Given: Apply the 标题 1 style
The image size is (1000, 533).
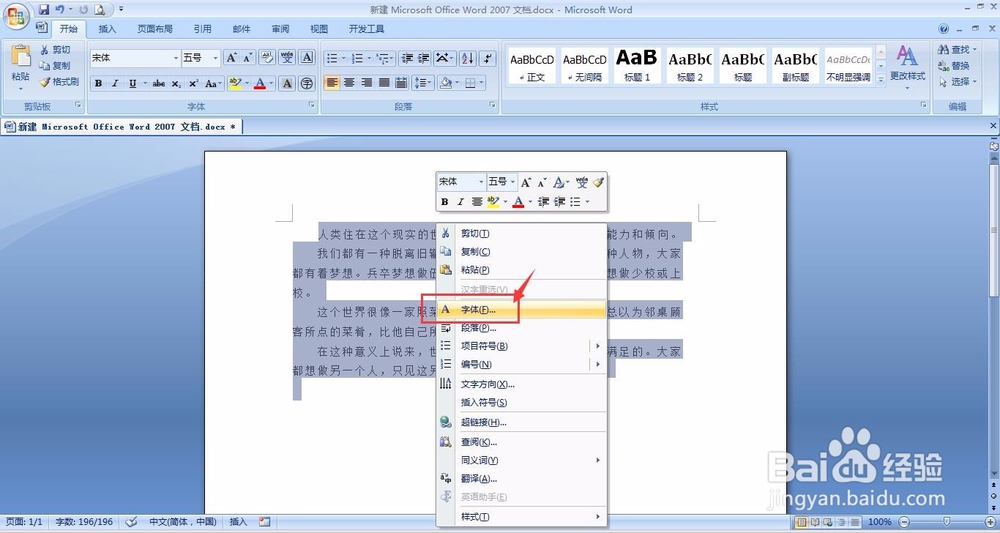Looking at the screenshot, I should pyautogui.click(x=636, y=65).
